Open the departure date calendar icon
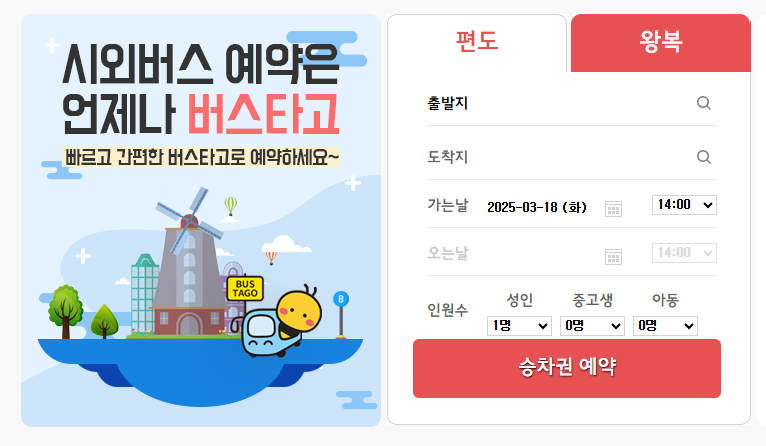The image size is (766, 446). (x=613, y=209)
